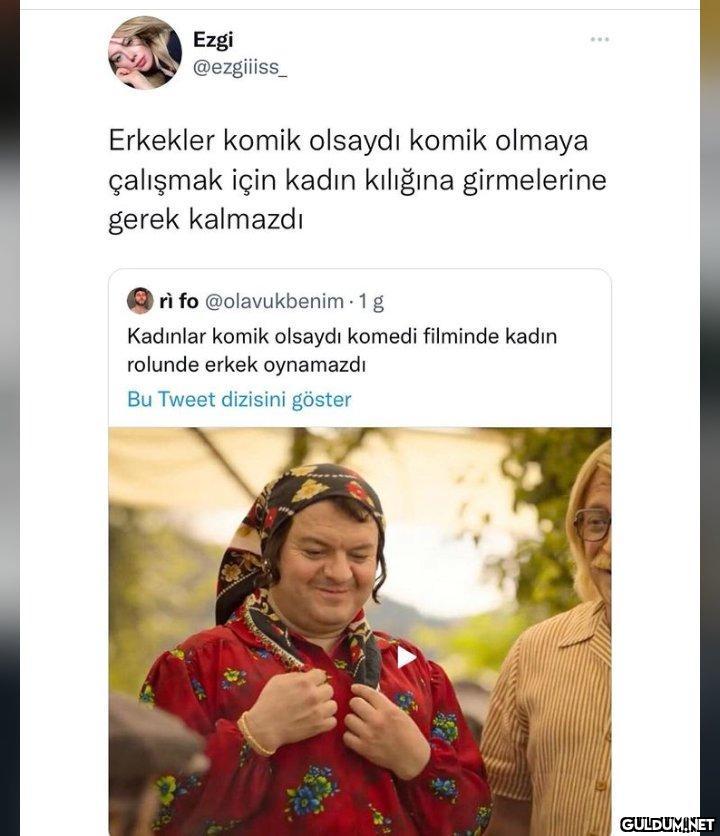This screenshot has height=836, width=720.
Task: Open the @ezgiiiss_ handle link
Action: 240,68
